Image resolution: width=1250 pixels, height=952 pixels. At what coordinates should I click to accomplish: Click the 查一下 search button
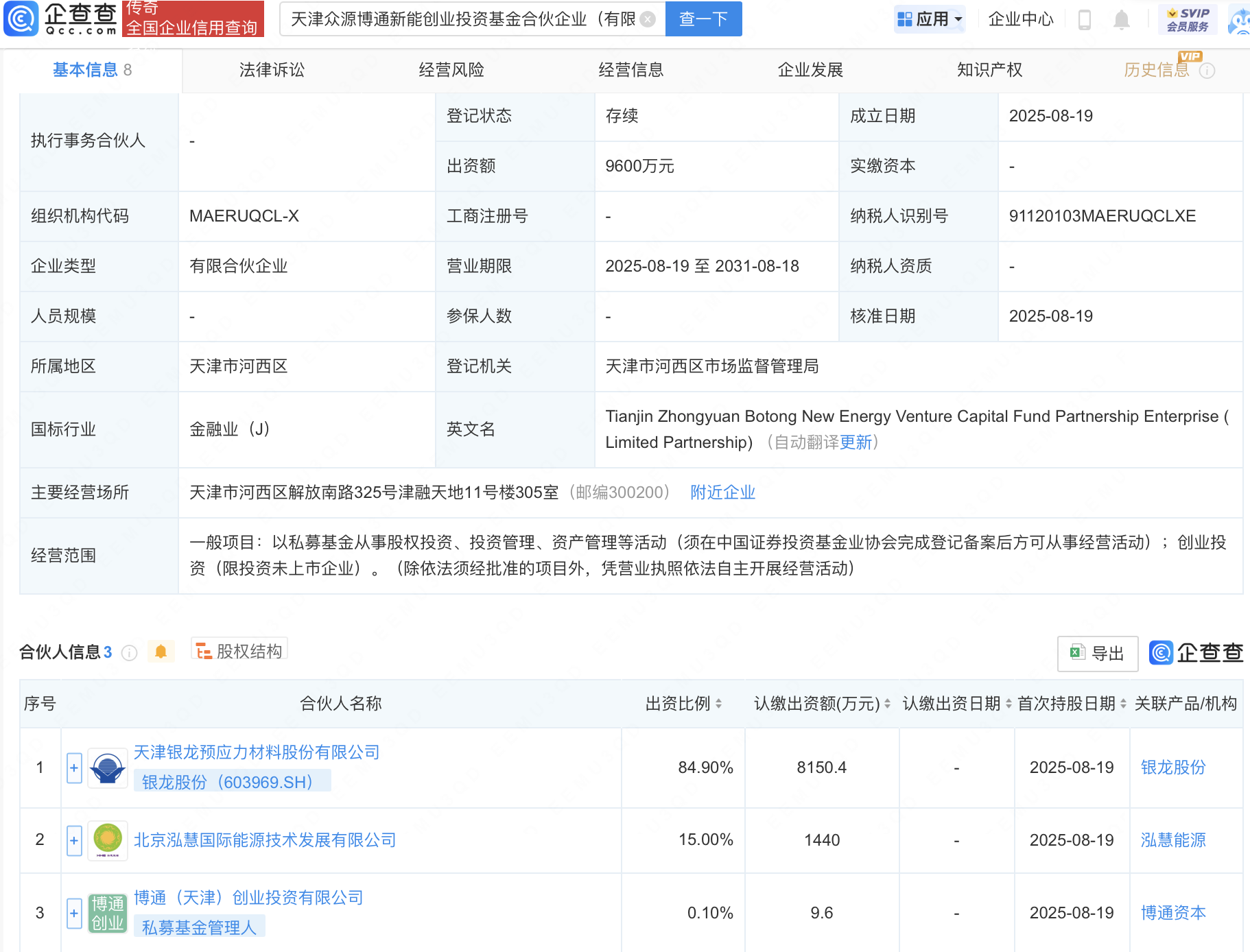(704, 19)
